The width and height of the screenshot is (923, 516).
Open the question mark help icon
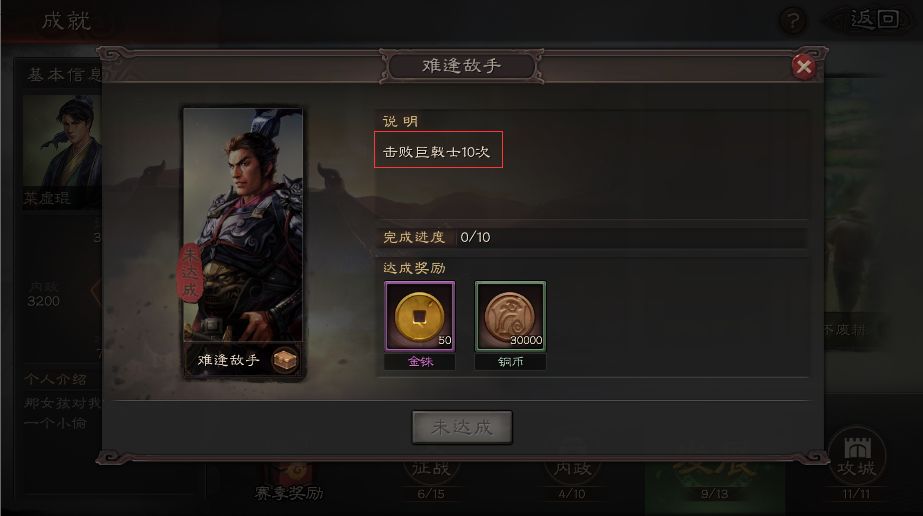(x=792, y=21)
